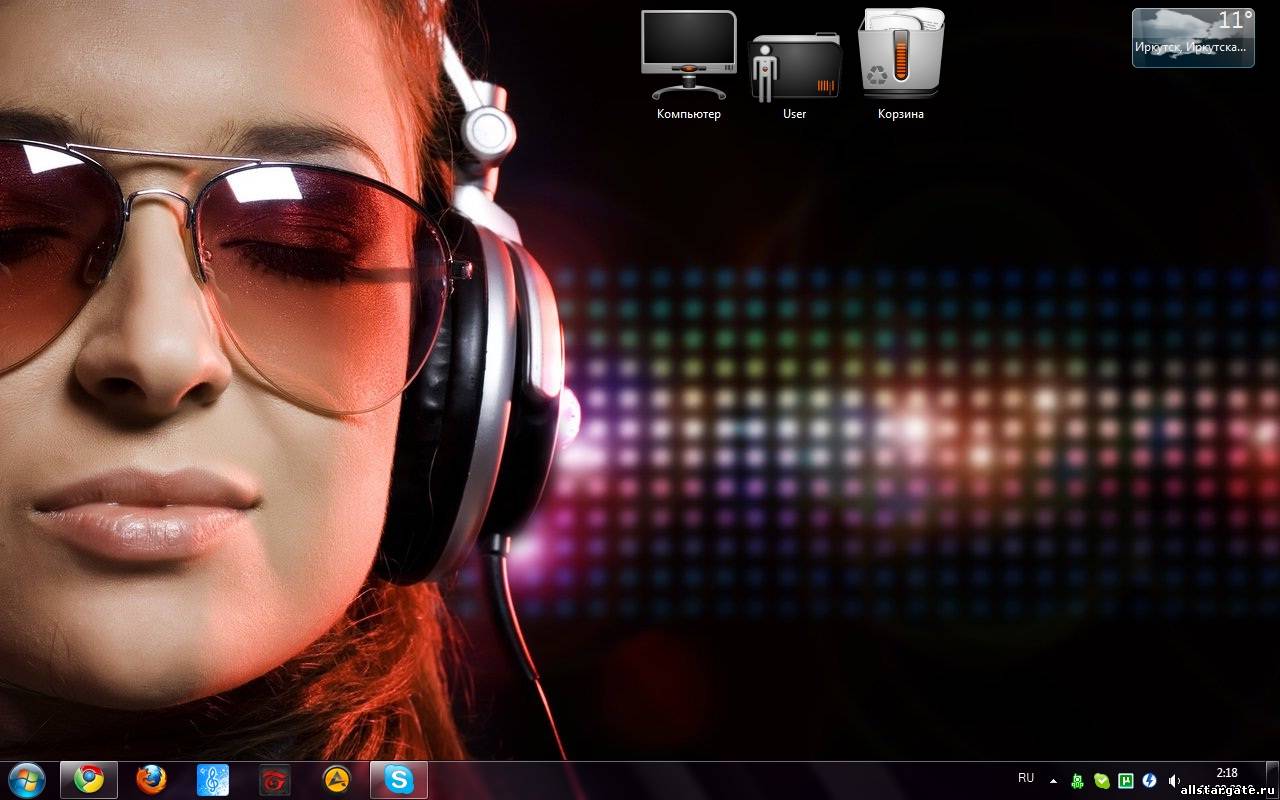The width and height of the screenshot is (1280, 800).
Task: Select the User folder on the desktop
Action: (x=795, y=68)
